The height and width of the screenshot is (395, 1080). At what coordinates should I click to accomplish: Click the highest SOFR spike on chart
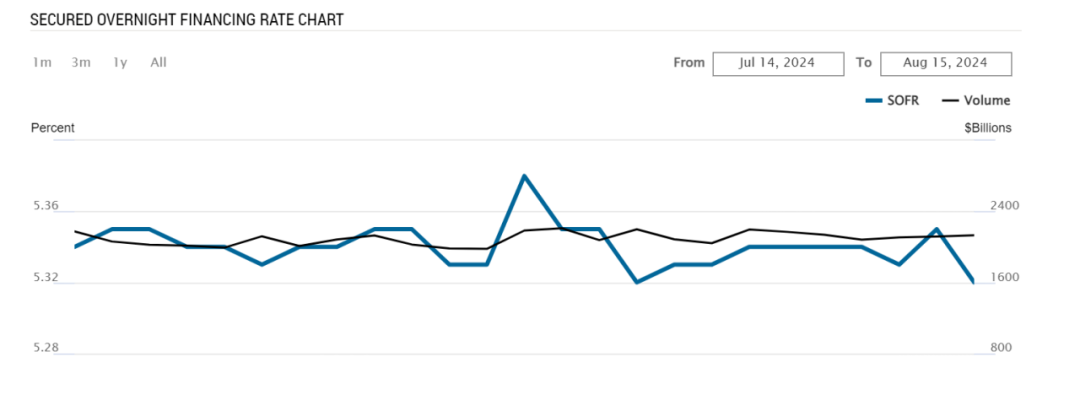(x=524, y=176)
